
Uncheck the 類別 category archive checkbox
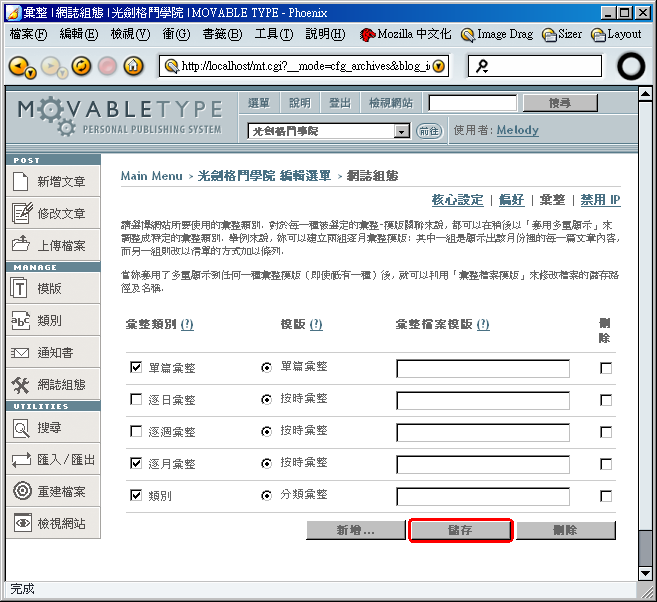[136, 495]
